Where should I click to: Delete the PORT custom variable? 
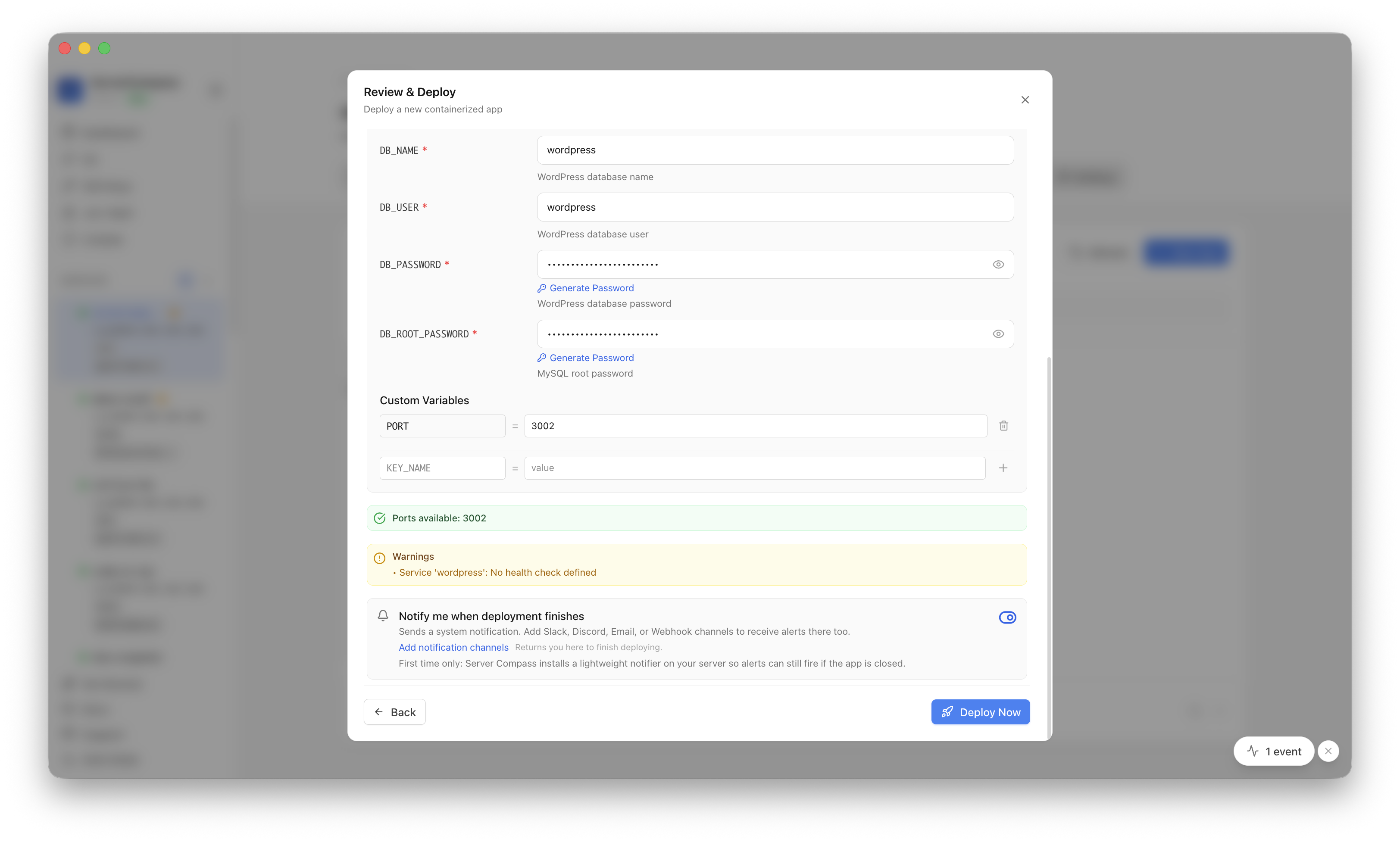[1003, 426]
